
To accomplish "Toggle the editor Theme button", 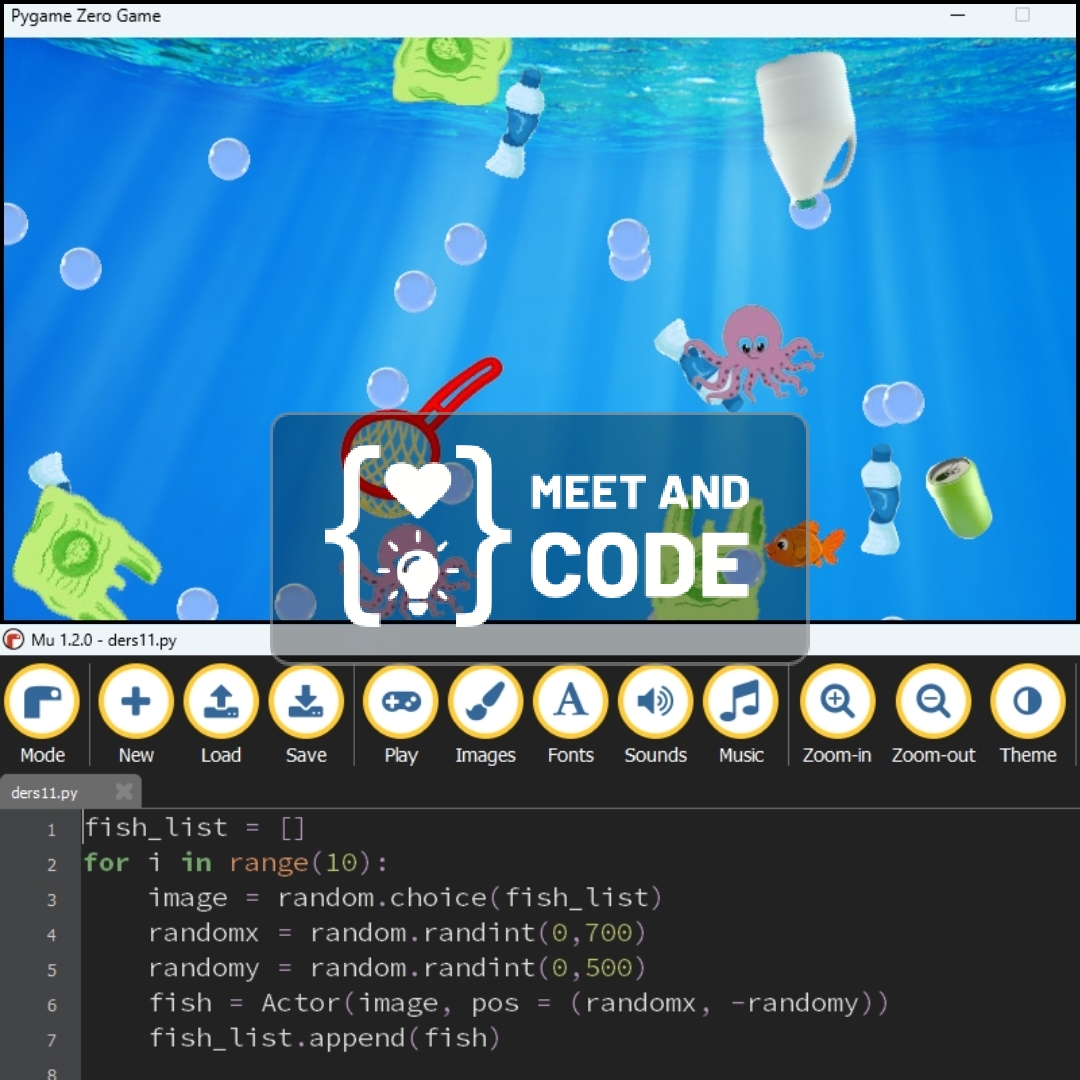I will 1028,714.
